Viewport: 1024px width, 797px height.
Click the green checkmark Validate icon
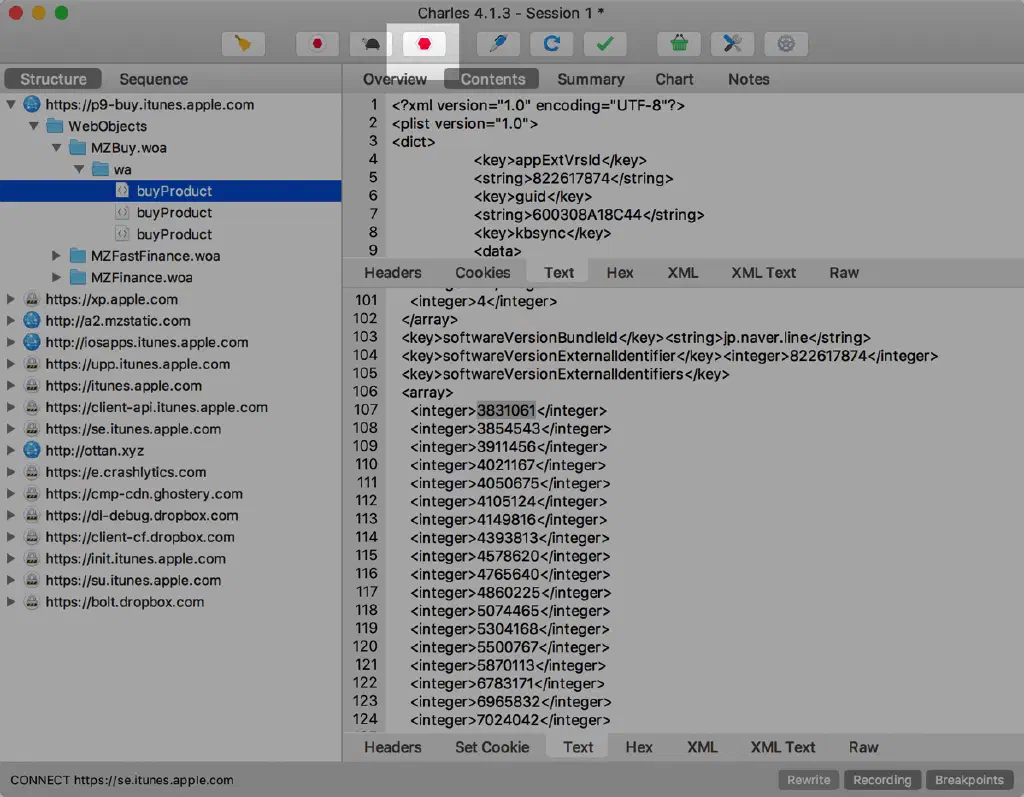(x=605, y=44)
